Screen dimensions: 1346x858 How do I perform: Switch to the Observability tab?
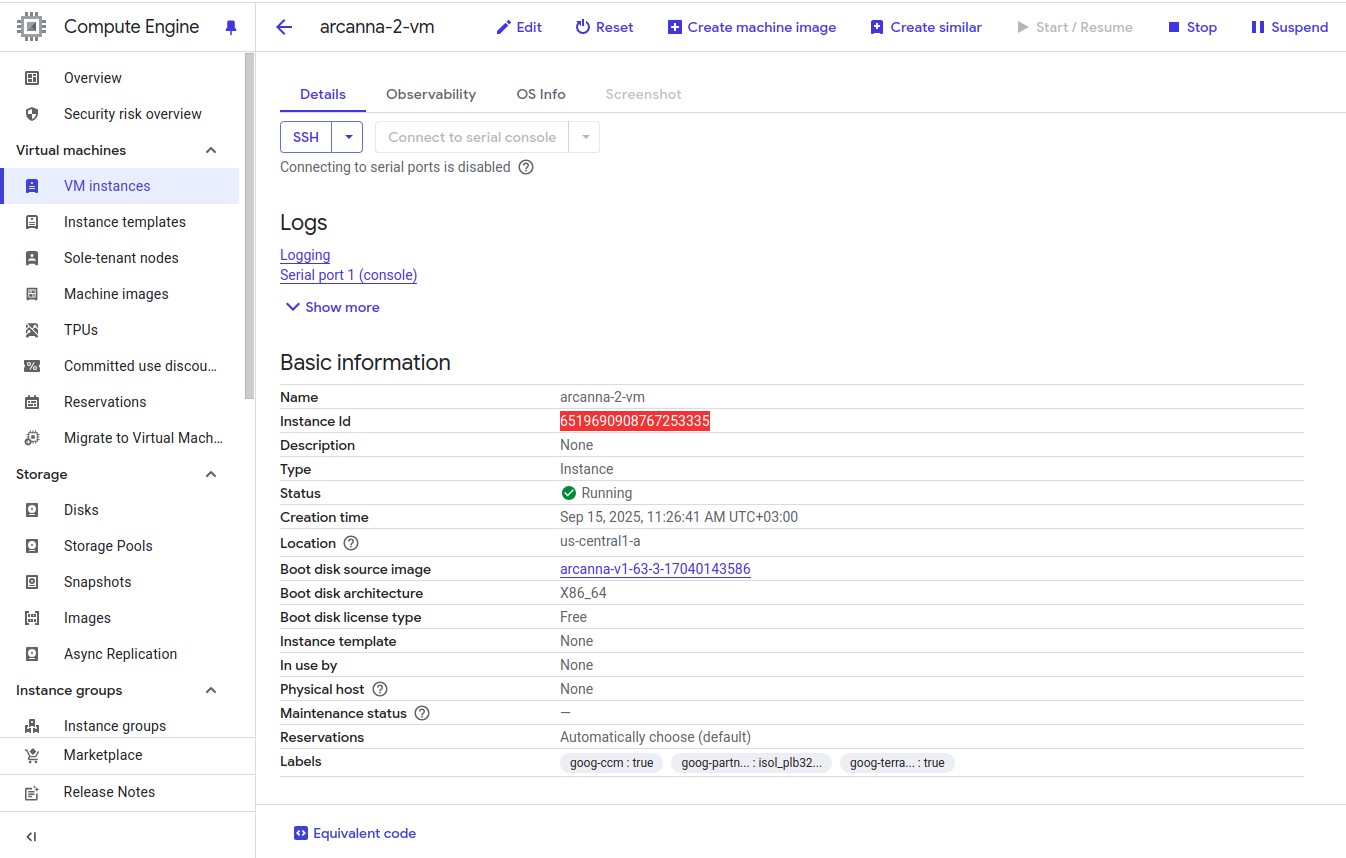coord(431,94)
